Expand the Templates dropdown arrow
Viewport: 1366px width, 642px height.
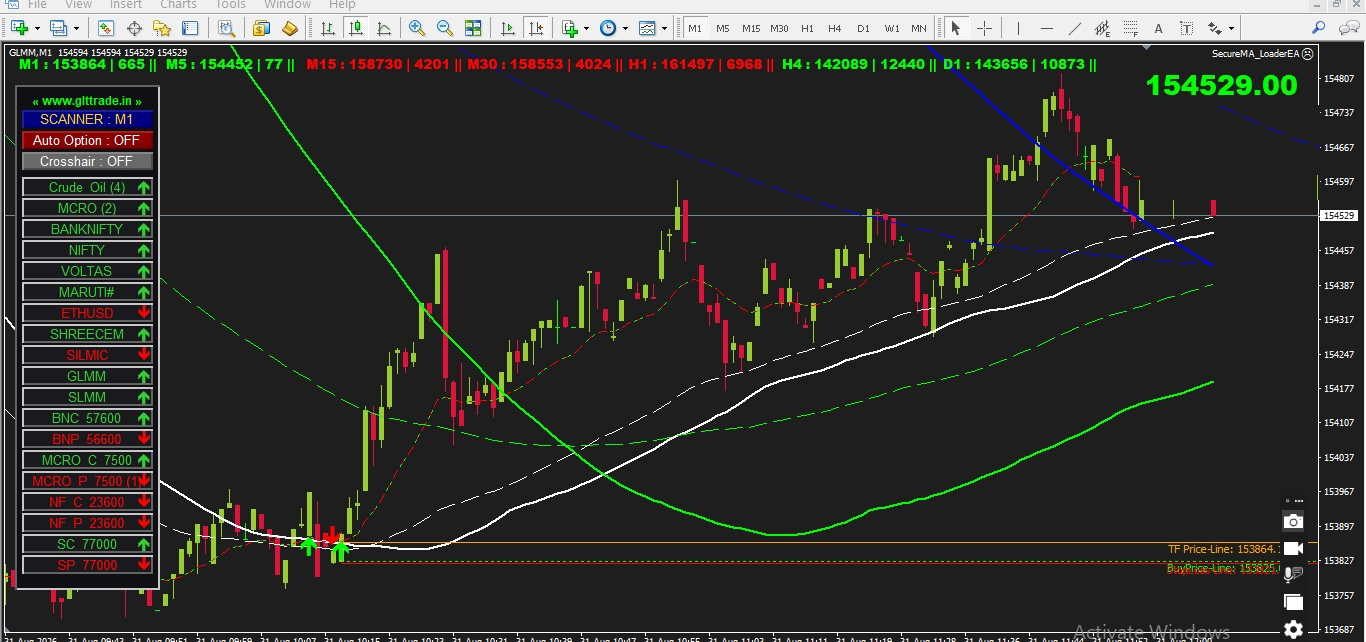[x=665, y=28]
